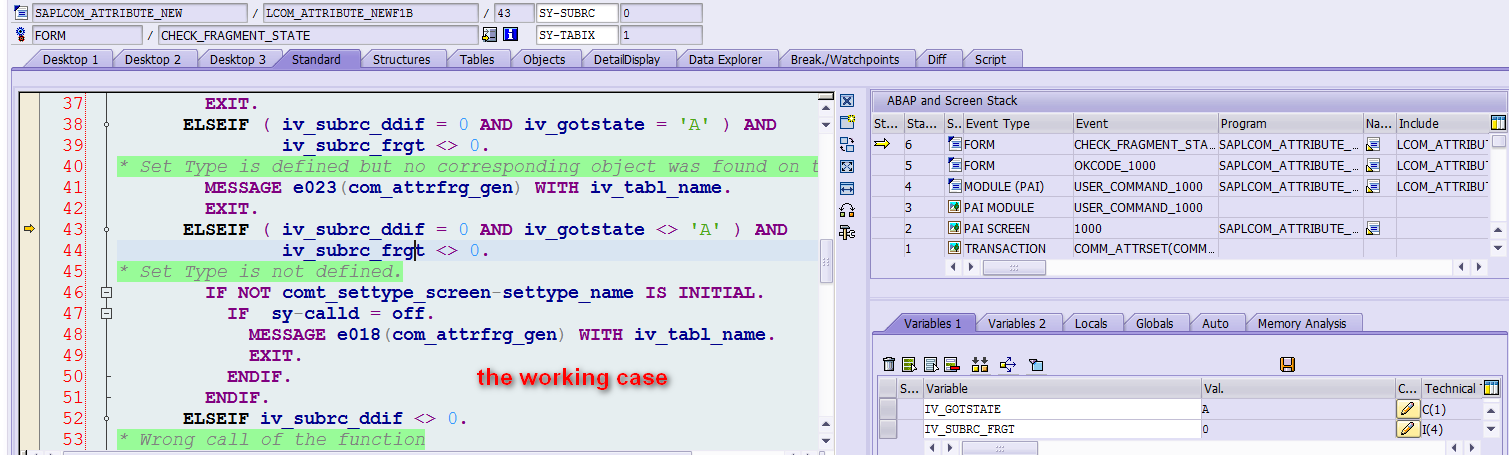
Task: Switch to the Locals tab
Action: [x=1091, y=323]
